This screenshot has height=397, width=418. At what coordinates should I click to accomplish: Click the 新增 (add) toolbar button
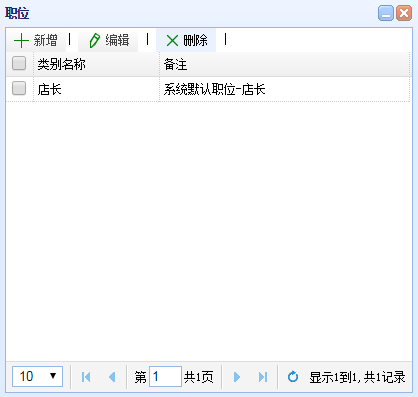pyautogui.click(x=36, y=40)
